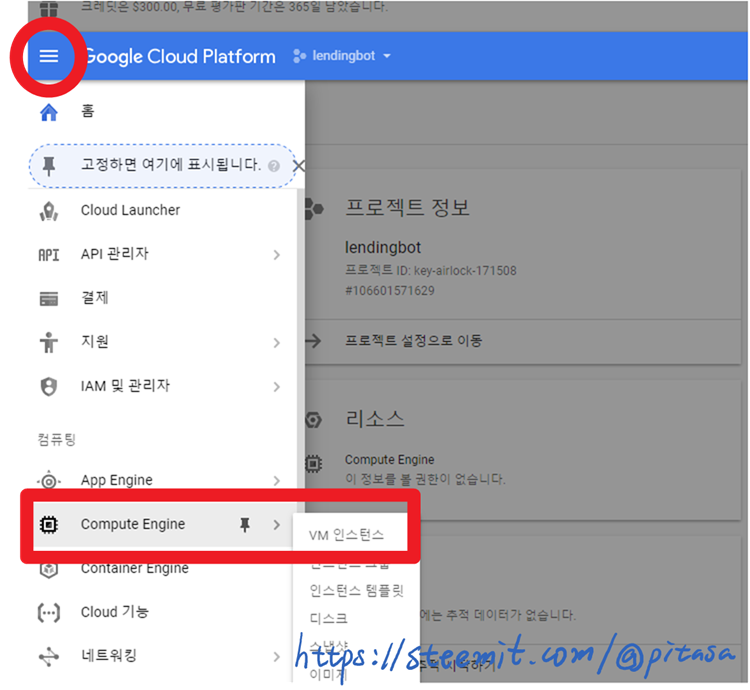Click the 리소스 card icon
Viewport: 750px width, 690px height.
pyautogui.click(x=313, y=421)
